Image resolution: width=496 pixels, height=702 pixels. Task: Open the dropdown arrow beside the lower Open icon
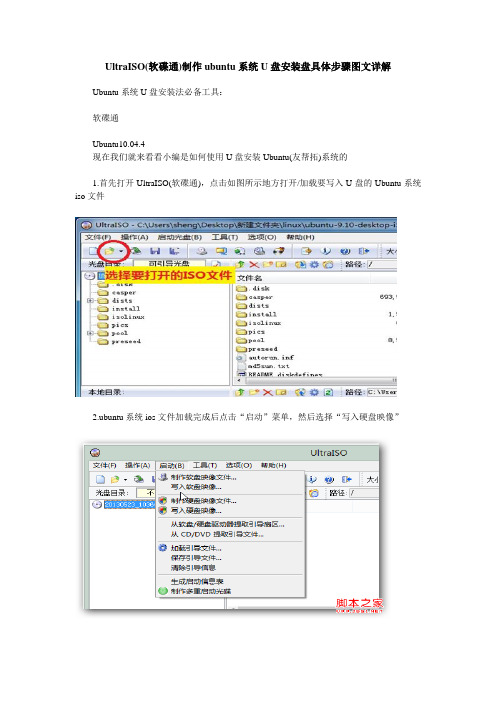[x=125, y=480]
